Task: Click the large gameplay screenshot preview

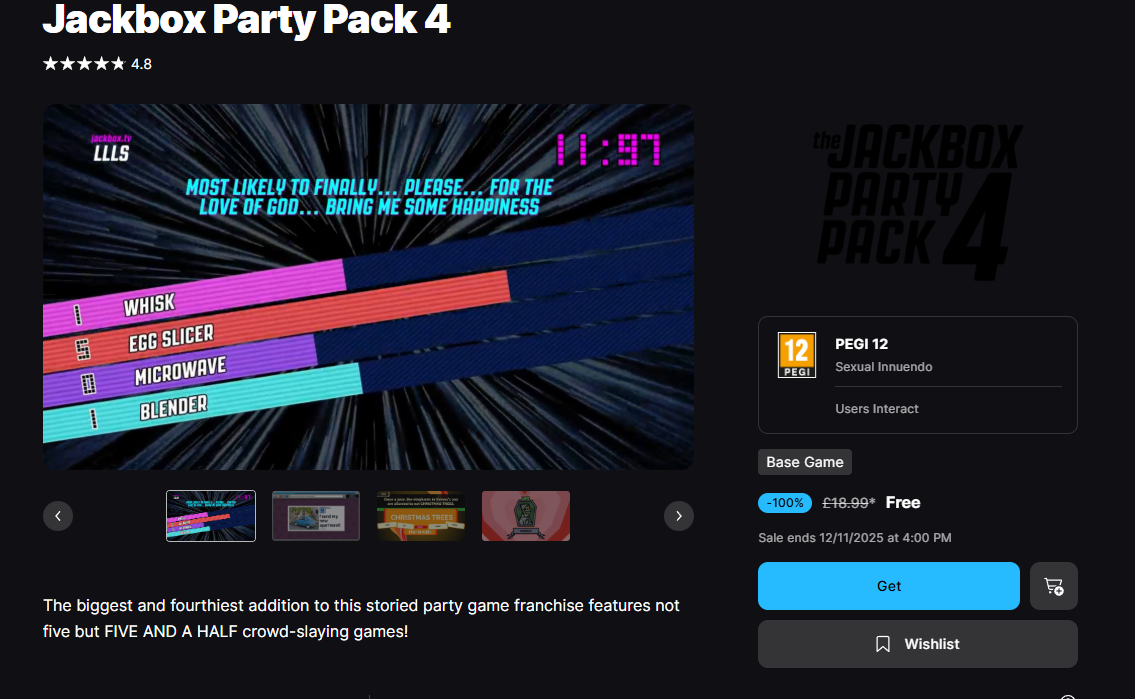Action: (x=368, y=287)
